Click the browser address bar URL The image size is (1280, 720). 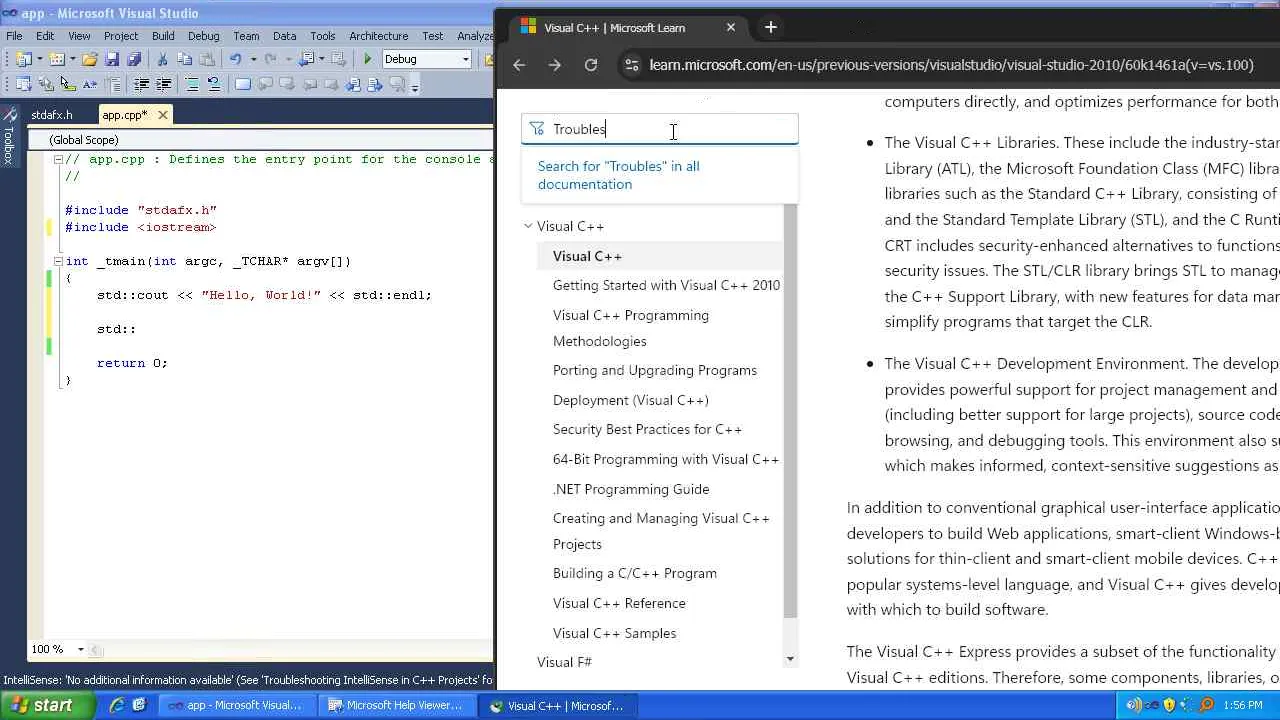(951, 65)
